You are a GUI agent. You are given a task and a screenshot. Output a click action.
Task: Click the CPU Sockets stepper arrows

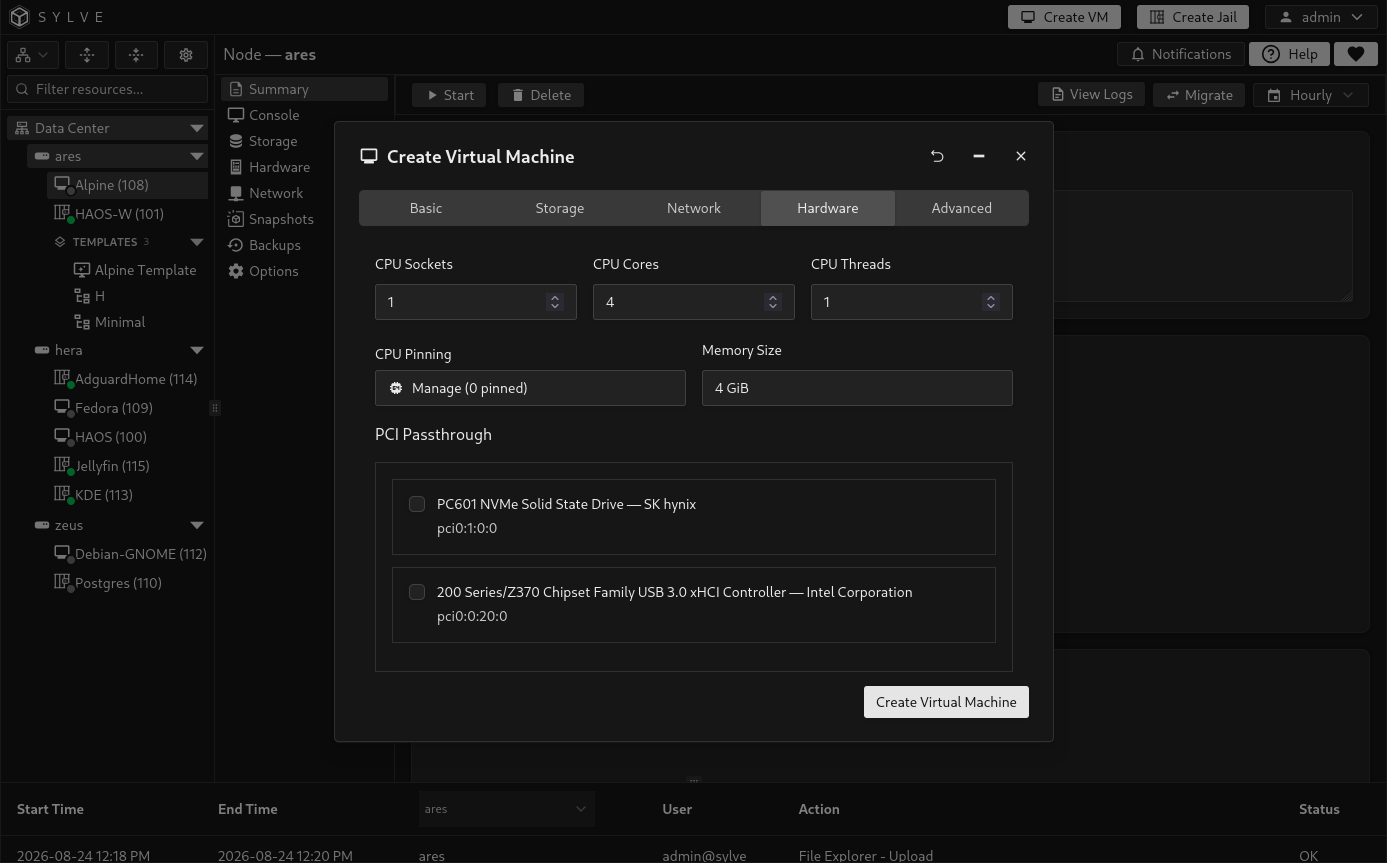click(555, 302)
